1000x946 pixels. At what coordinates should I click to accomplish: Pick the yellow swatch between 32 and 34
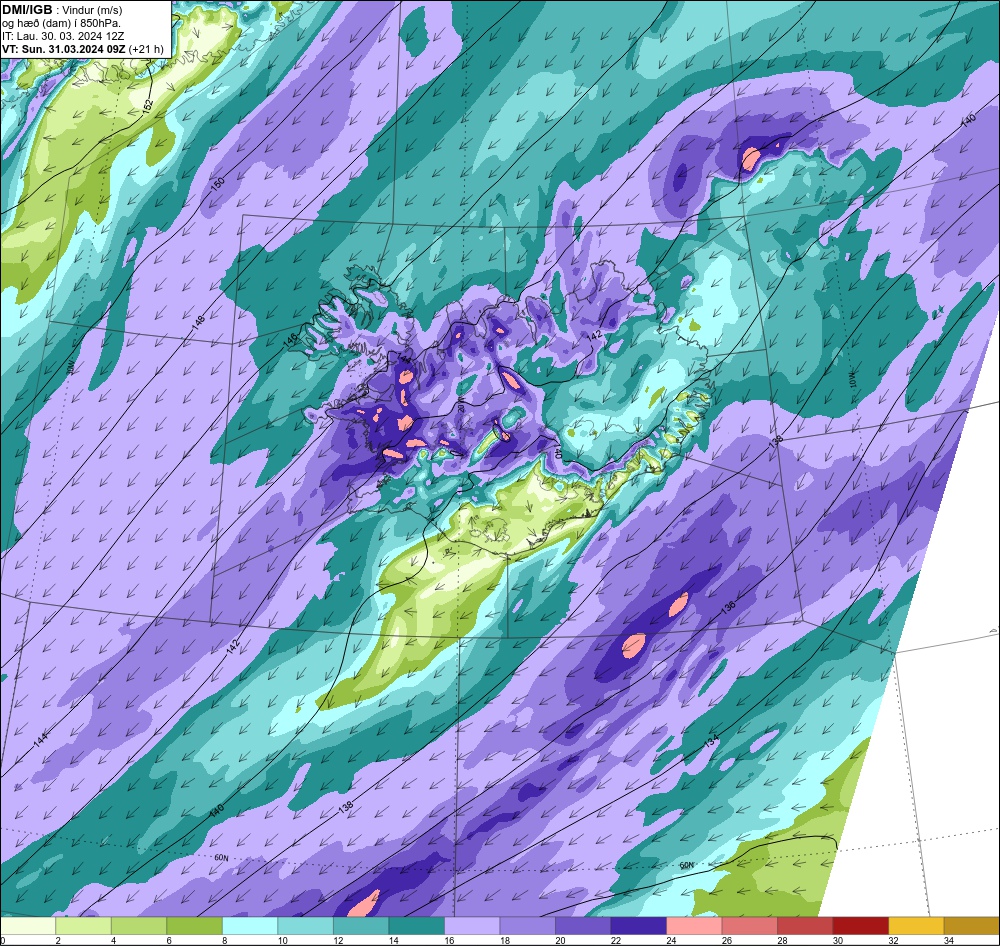[x=916, y=926]
